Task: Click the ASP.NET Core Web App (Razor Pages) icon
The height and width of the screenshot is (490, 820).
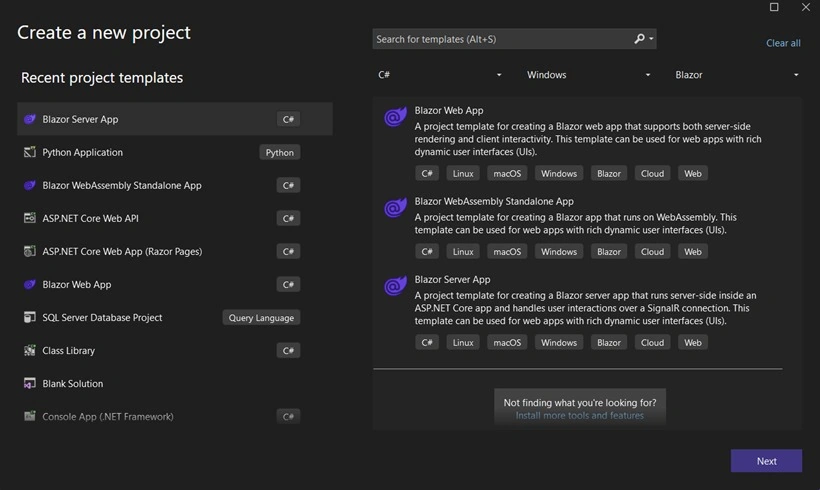Action: [30, 251]
